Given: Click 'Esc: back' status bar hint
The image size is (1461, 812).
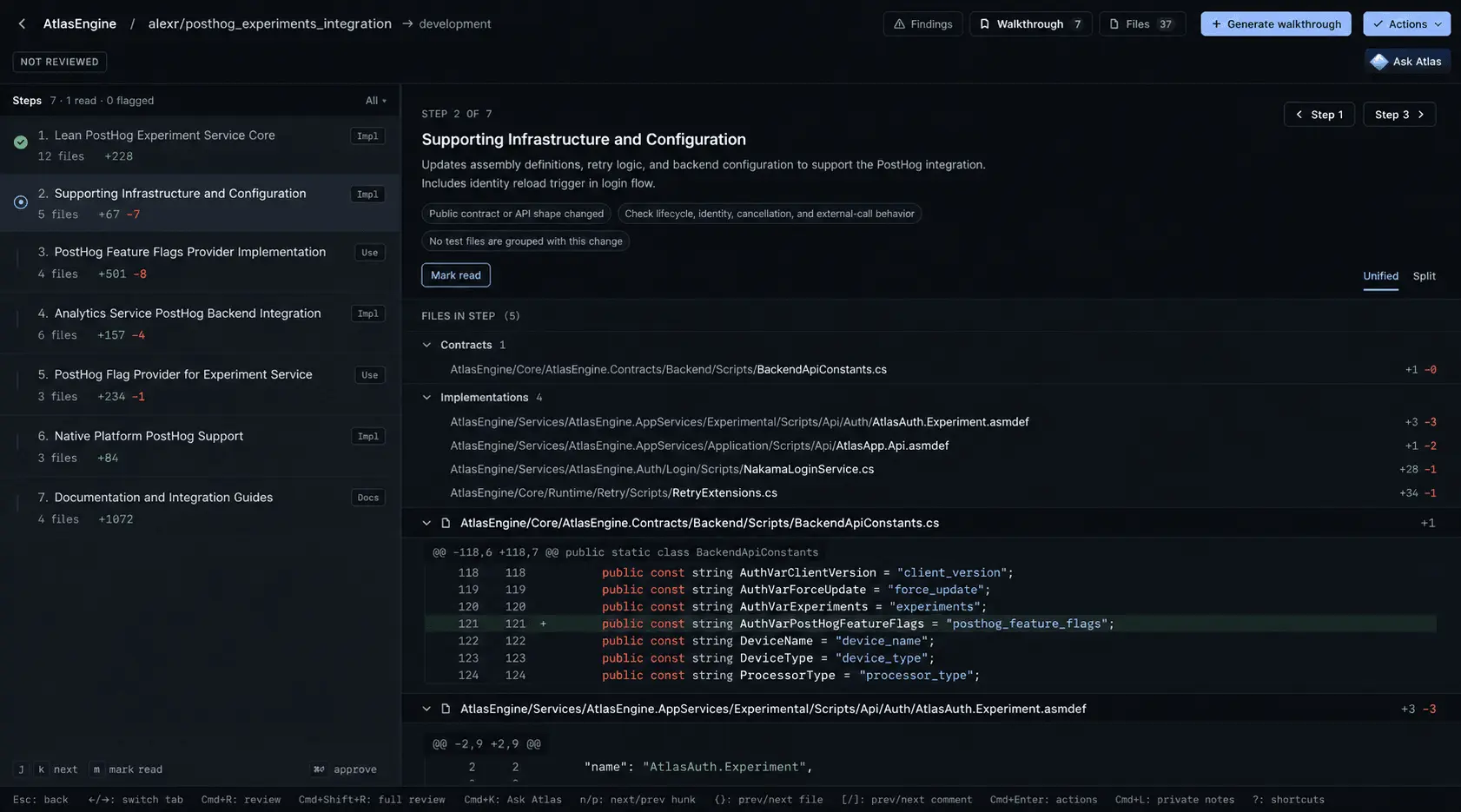Looking at the screenshot, I should (x=41, y=800).
